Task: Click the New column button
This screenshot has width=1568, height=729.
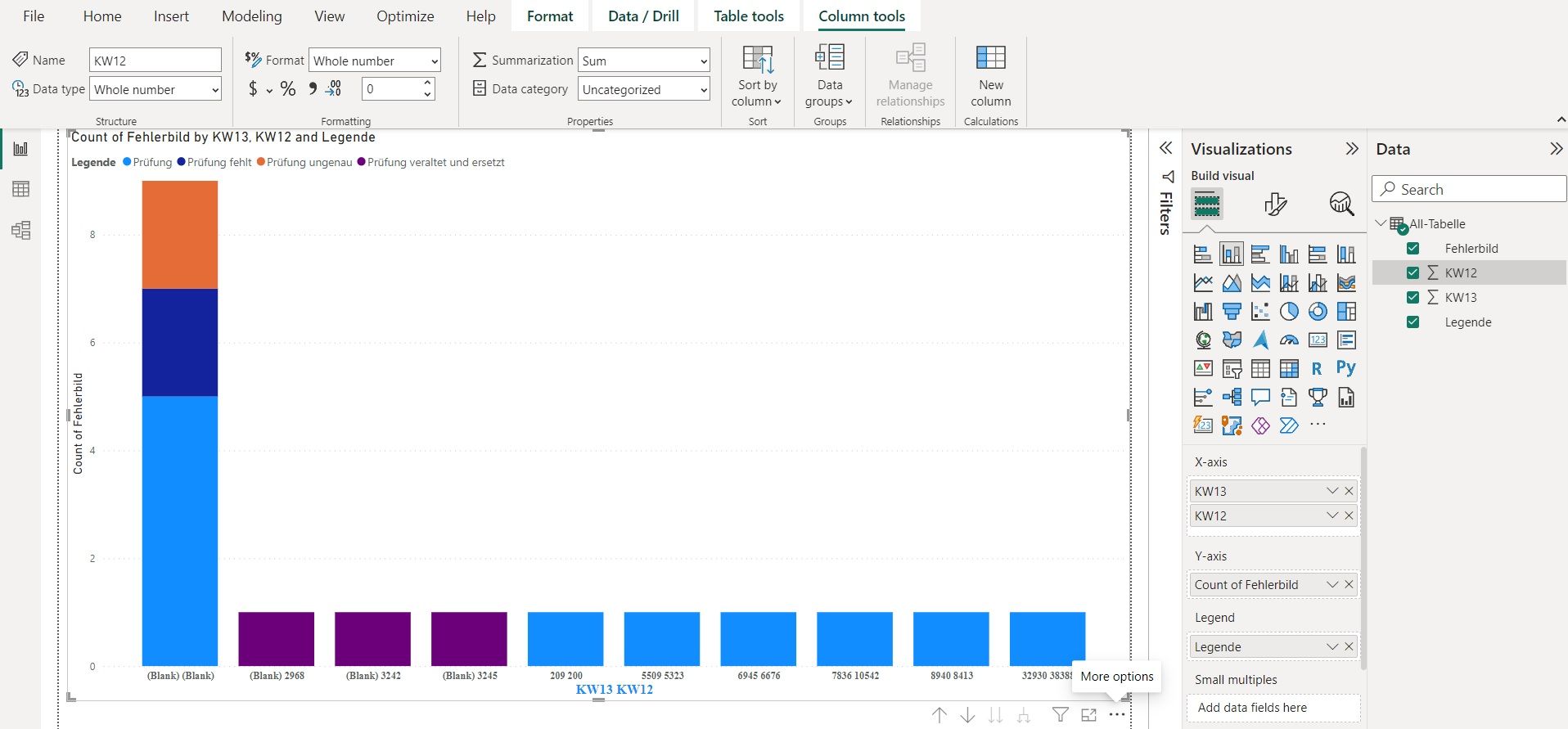Action: (x=991, y=76)
